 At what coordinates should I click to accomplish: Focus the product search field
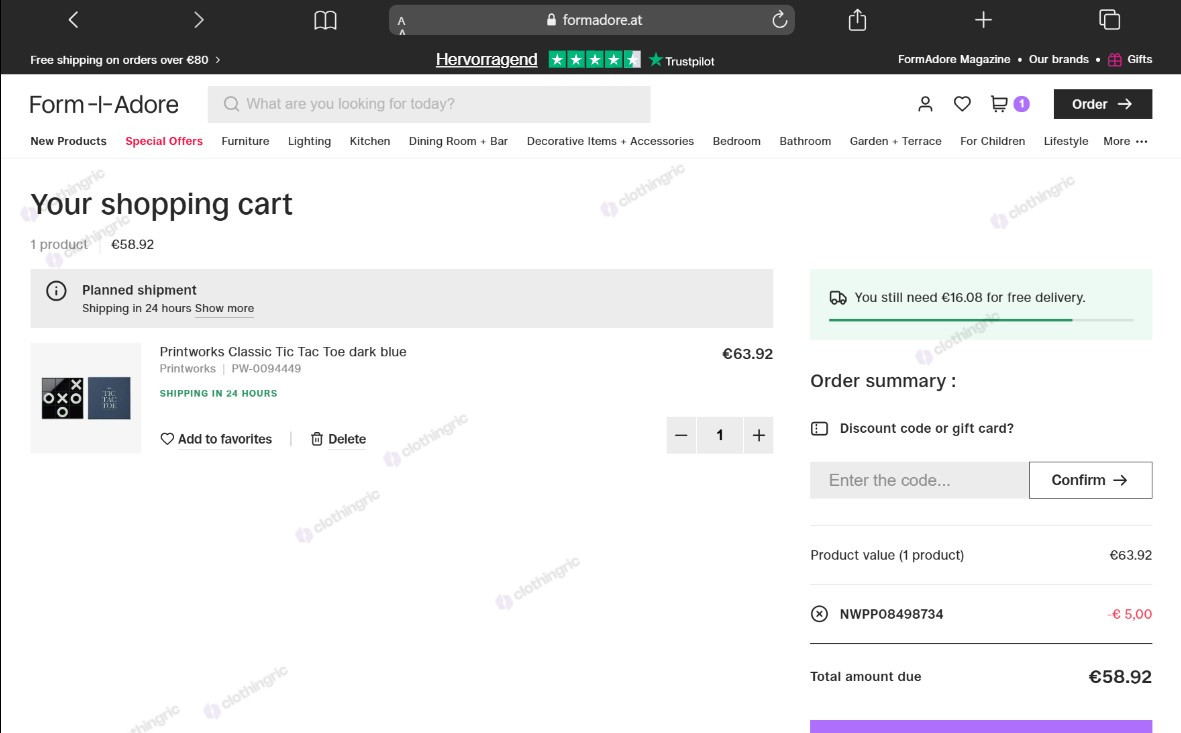point(429,104)
